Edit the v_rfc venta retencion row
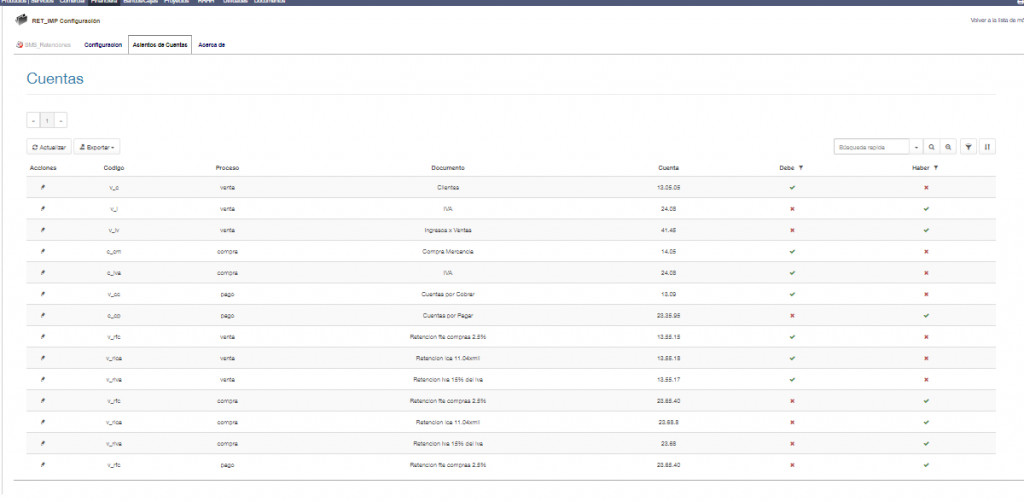 43,337
